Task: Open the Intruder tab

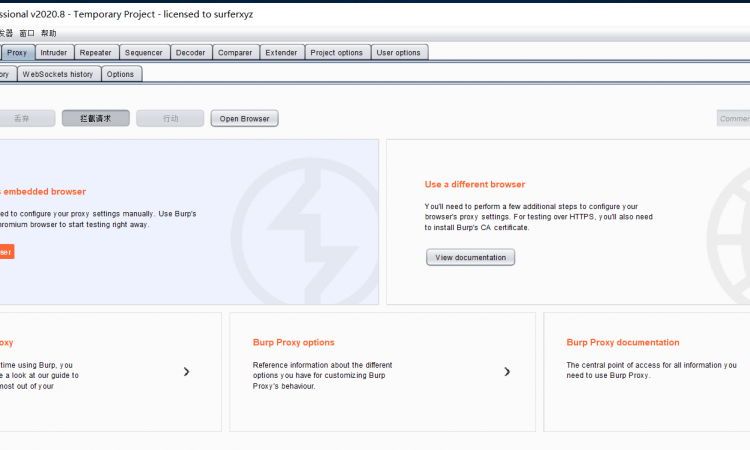Action: tap(54, 53)
